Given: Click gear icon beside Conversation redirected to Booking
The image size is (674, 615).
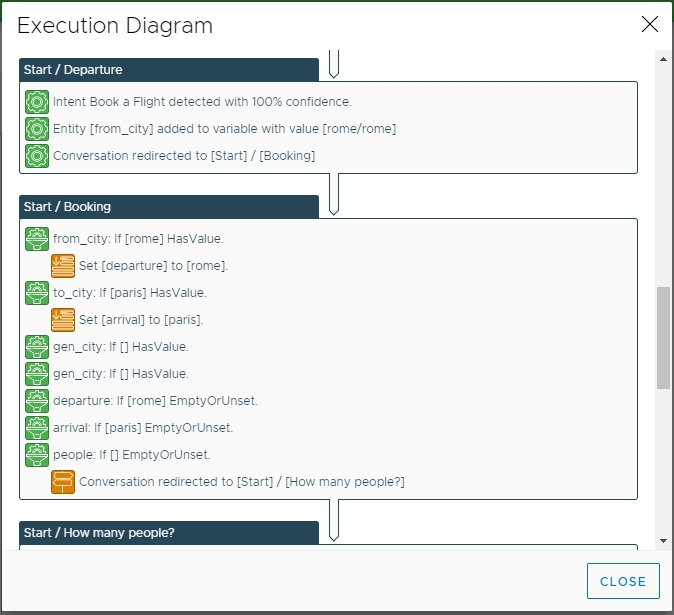Looking at the screenshot, I should coord(37,156).
